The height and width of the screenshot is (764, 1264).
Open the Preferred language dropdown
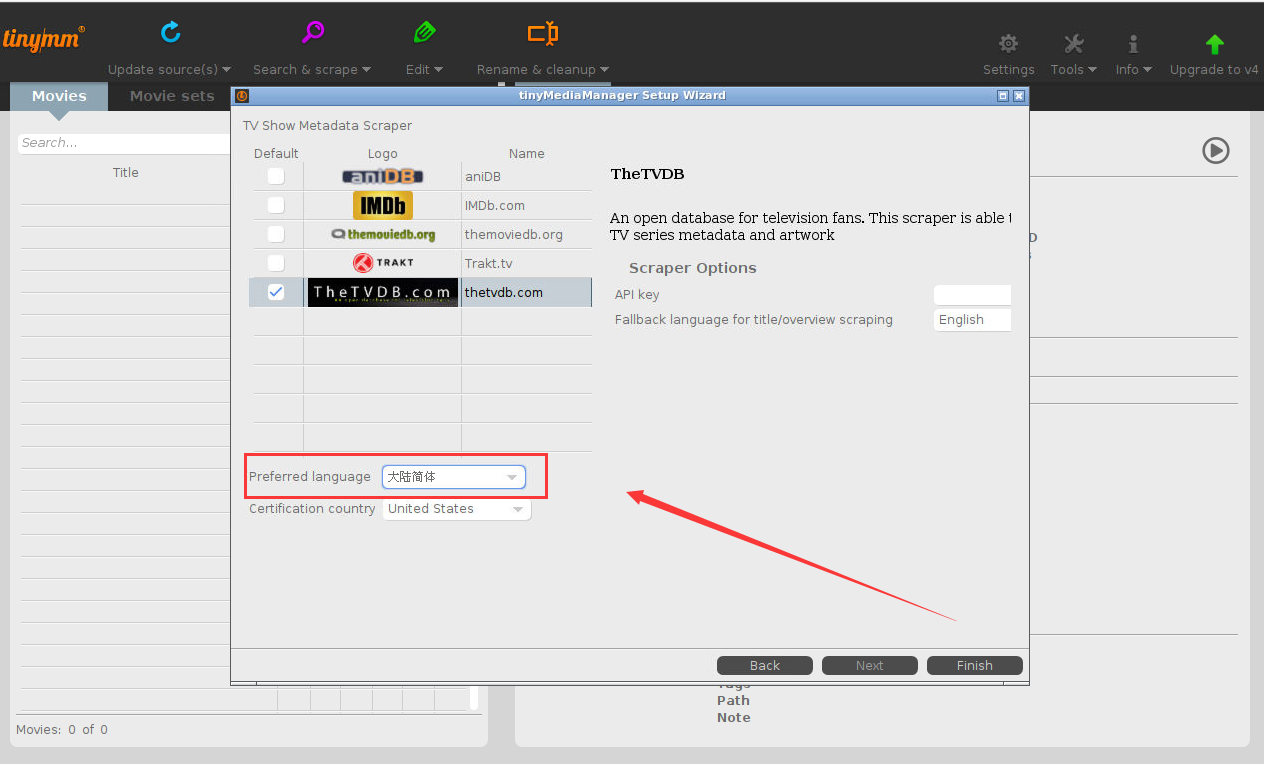click(454, 477)
